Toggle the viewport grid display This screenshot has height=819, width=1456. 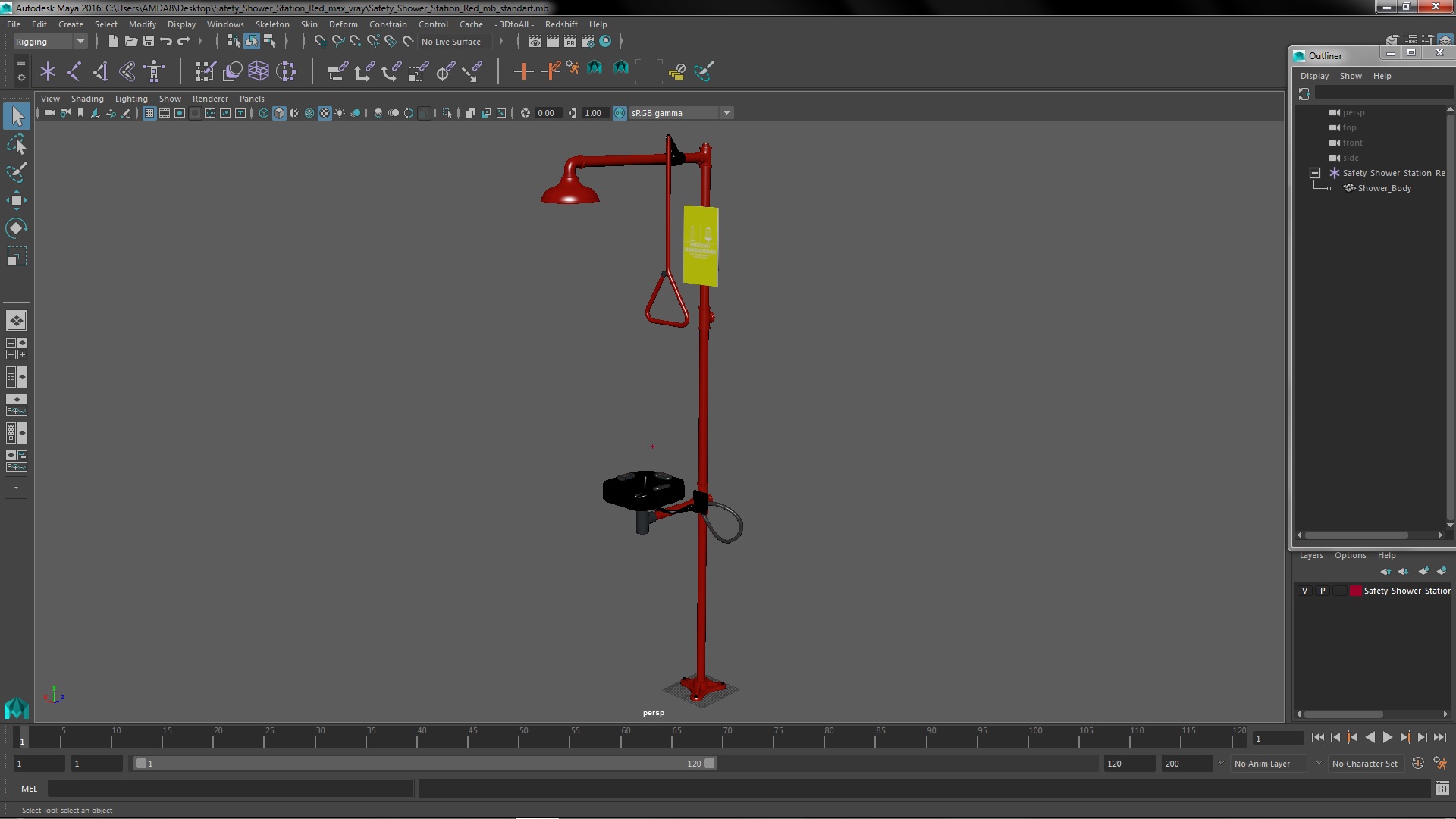tap(149, 113)
